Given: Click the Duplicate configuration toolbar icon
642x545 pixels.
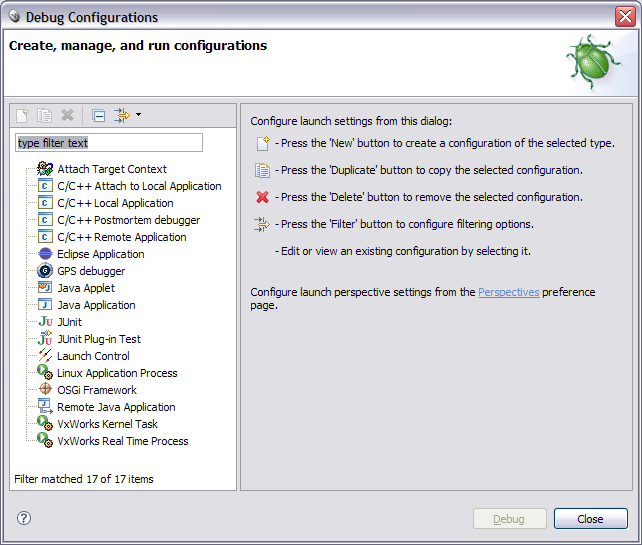Looking at the screenshot, I should click(x=44, y=115).
